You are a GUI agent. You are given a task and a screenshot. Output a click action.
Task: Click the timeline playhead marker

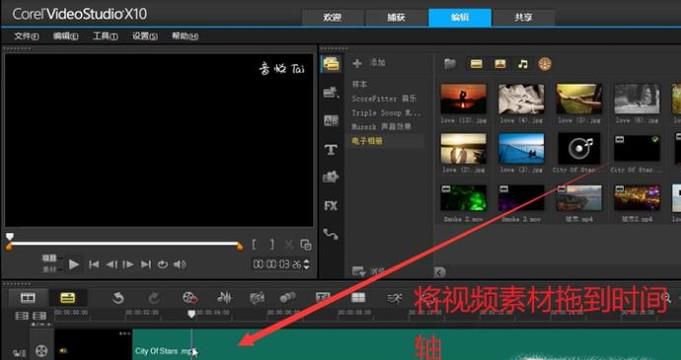(x=191, y=313)
